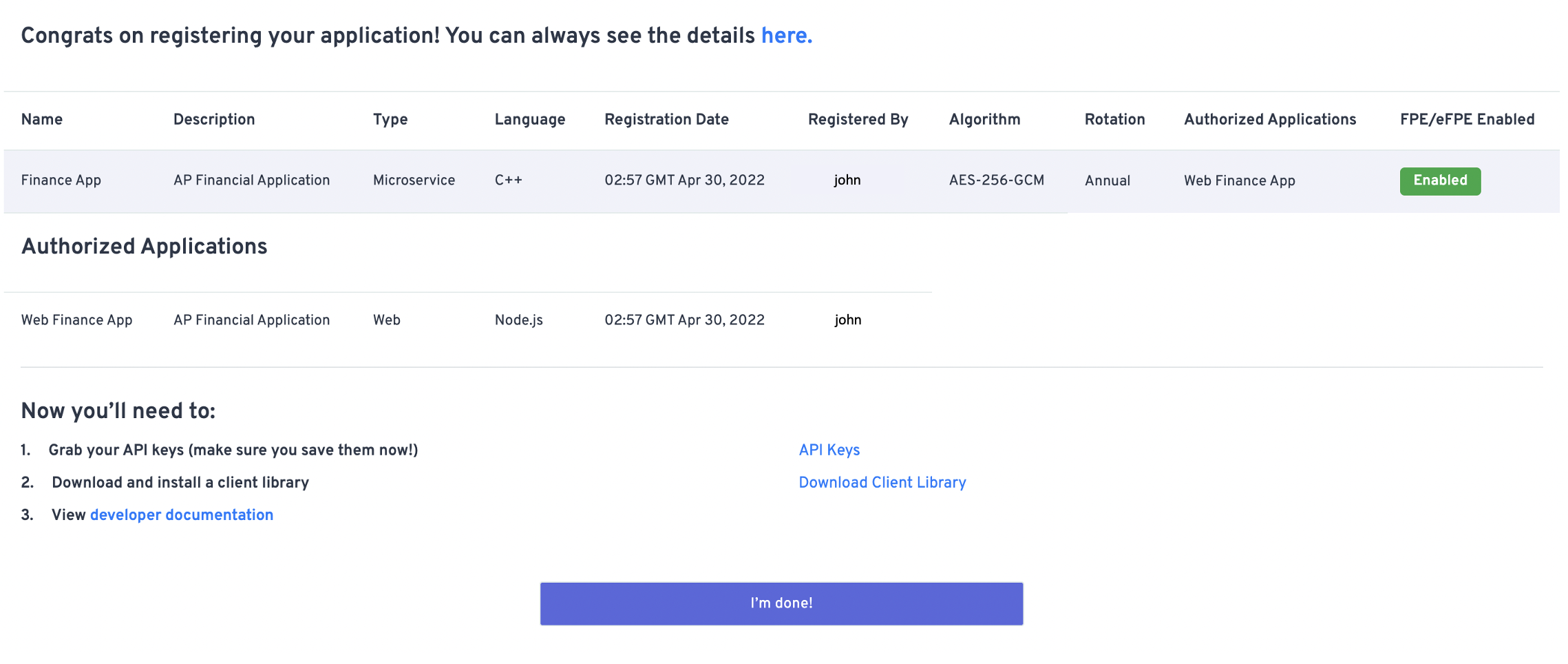Open the API Keys link
The width and height of the screenshot is (1568, 664).
pyautogui.click(x=829, y=450)
